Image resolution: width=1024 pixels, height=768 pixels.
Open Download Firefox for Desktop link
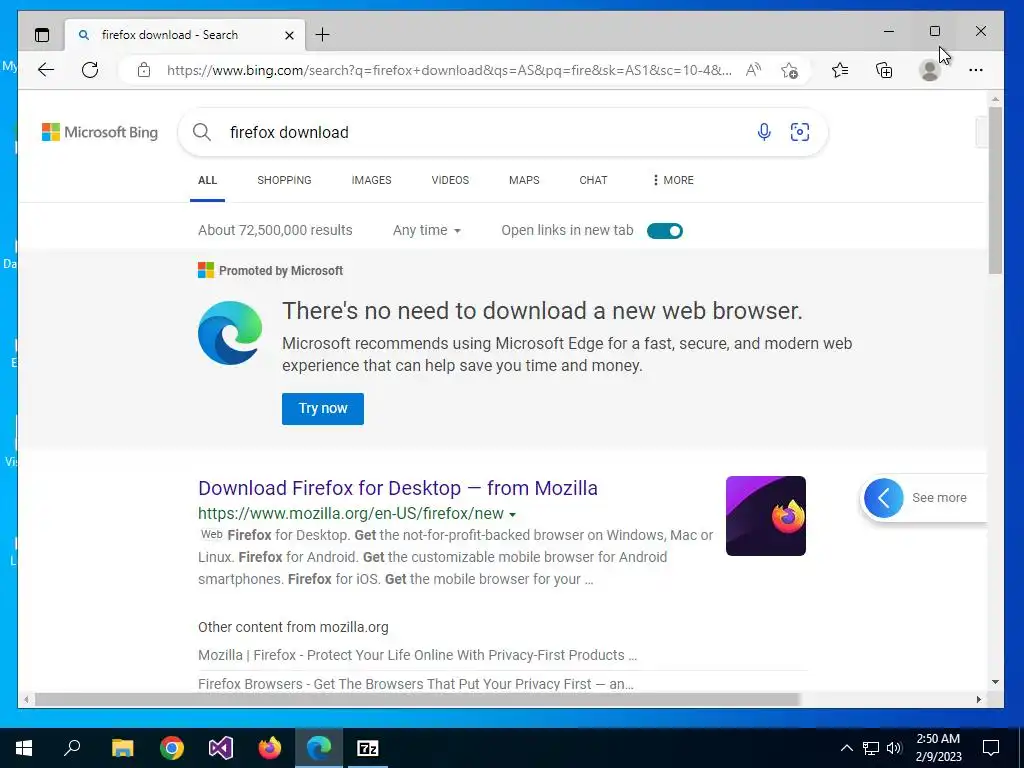point(398,488)
